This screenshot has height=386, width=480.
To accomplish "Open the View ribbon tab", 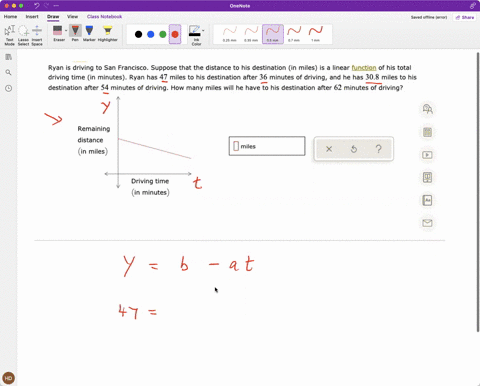I will (x=72, y=17).
